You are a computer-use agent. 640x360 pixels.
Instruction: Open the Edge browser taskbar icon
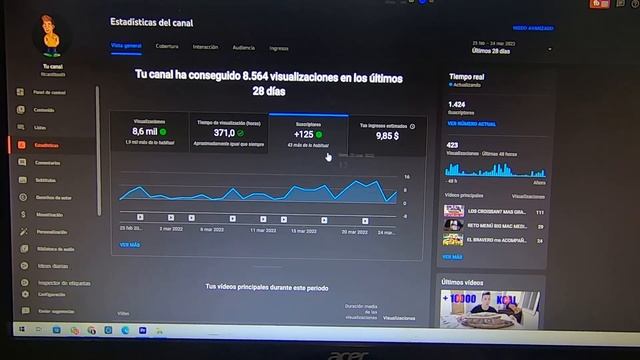125,330
